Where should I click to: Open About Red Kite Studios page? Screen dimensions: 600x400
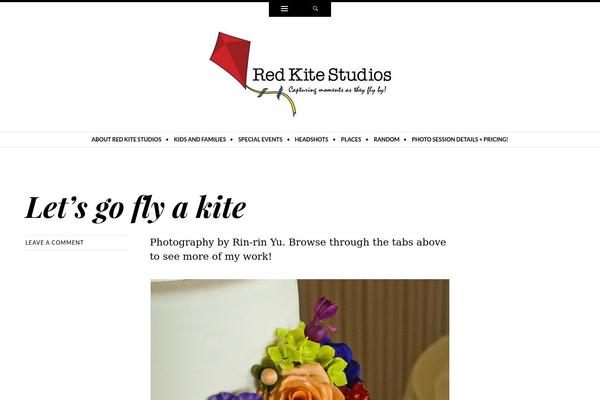(x=126, y=139)
